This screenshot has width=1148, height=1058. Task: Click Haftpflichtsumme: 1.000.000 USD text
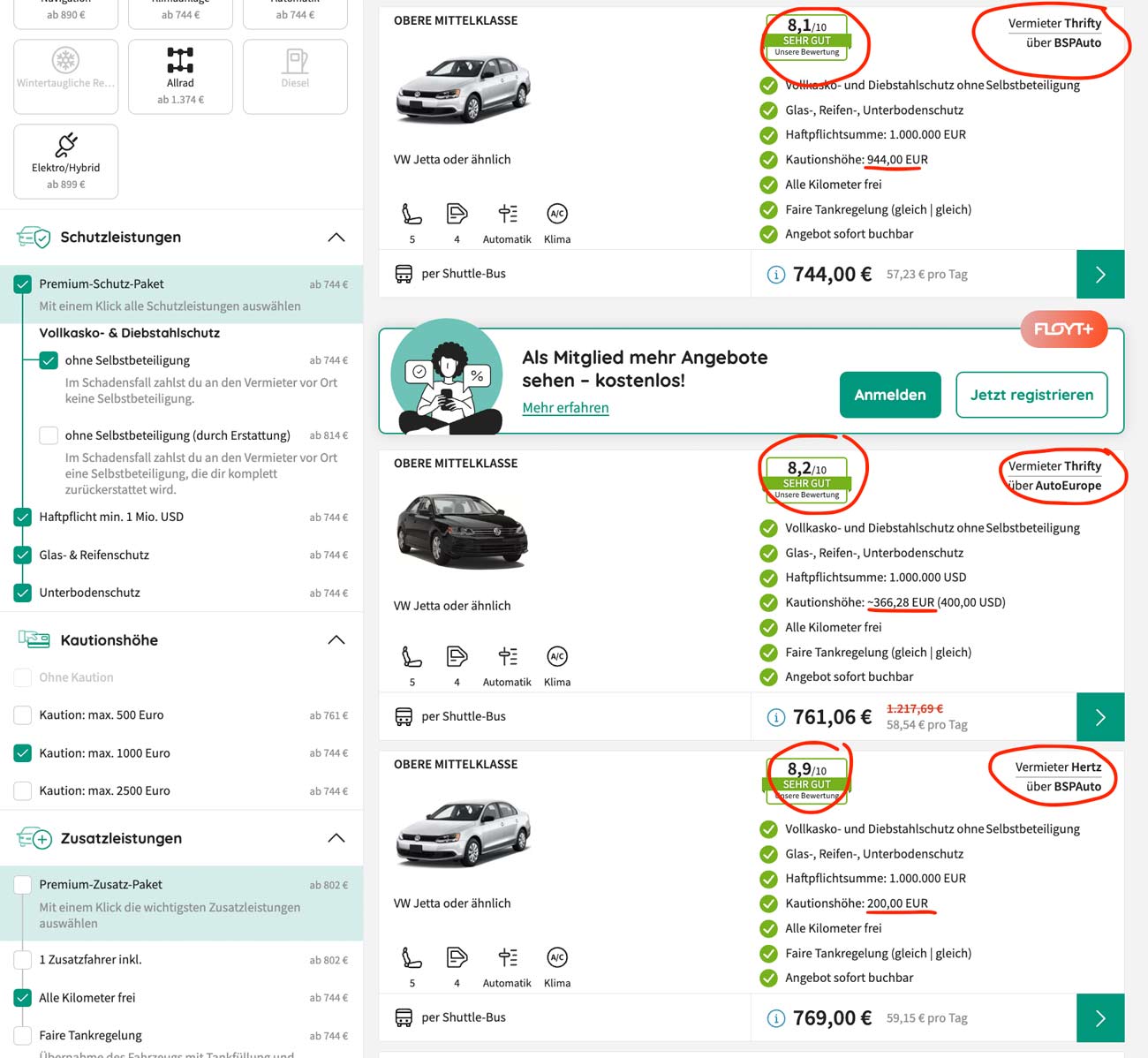876,578
